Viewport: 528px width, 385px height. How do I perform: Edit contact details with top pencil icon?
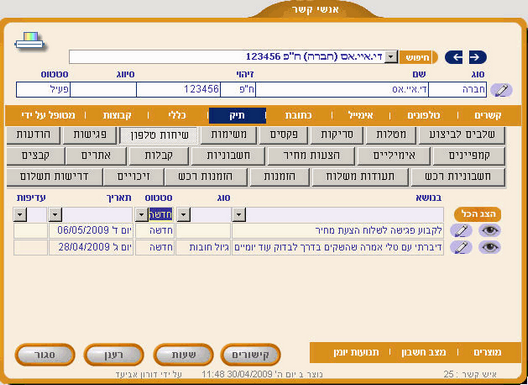click(501, 90)
